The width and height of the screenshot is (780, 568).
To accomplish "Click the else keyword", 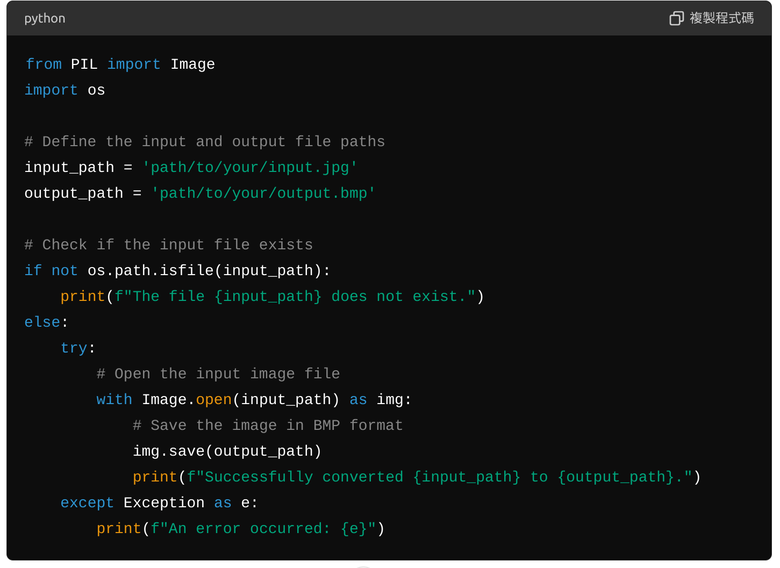I will click(42, 322).
